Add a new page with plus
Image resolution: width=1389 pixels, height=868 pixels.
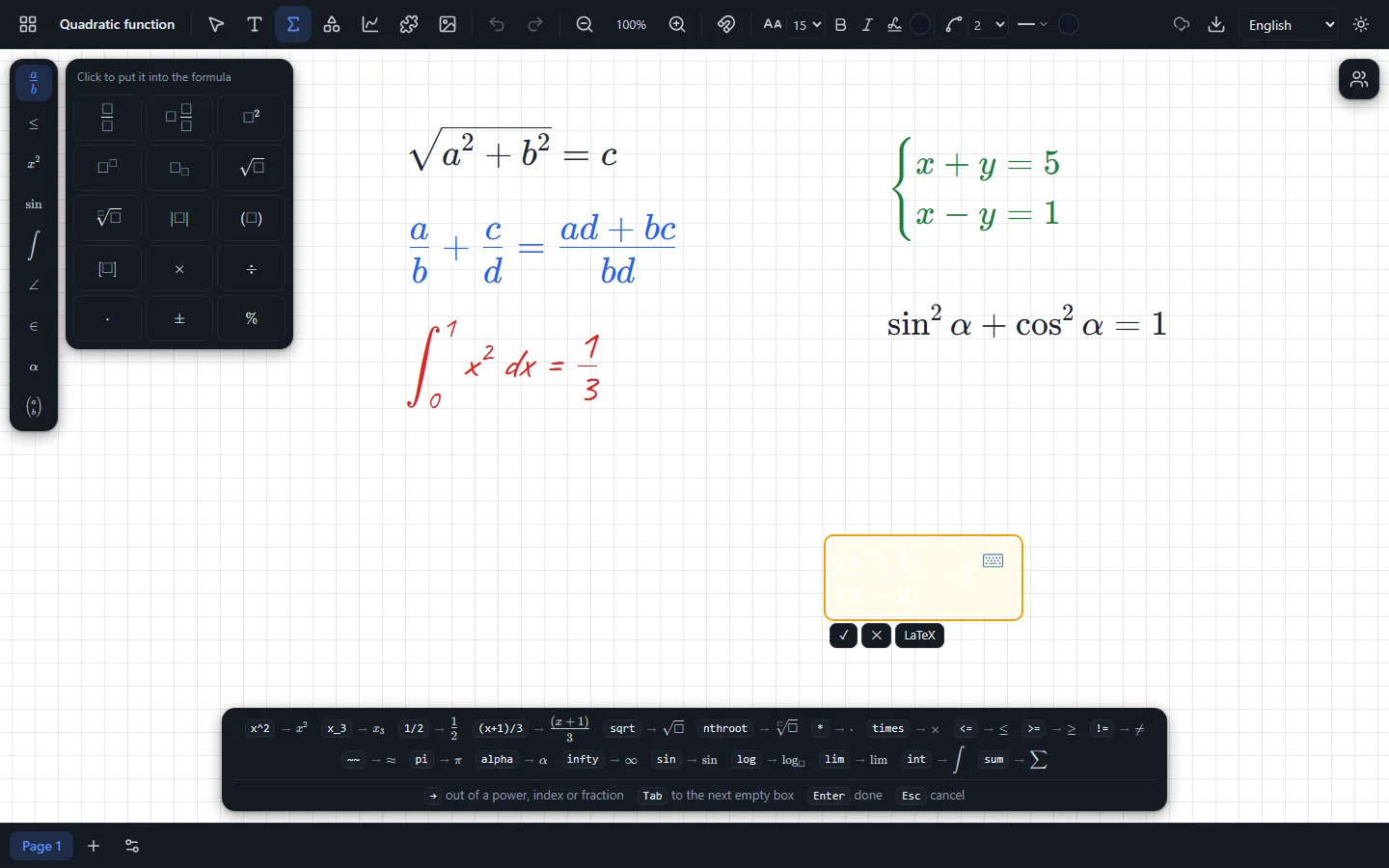94,846
